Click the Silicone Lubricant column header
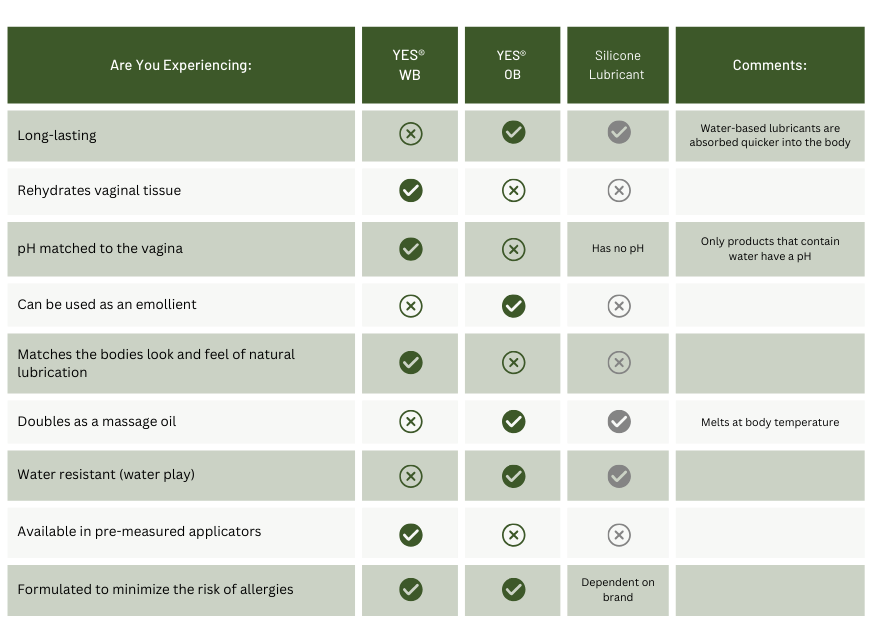872x640 pixels. coord(617,65)
